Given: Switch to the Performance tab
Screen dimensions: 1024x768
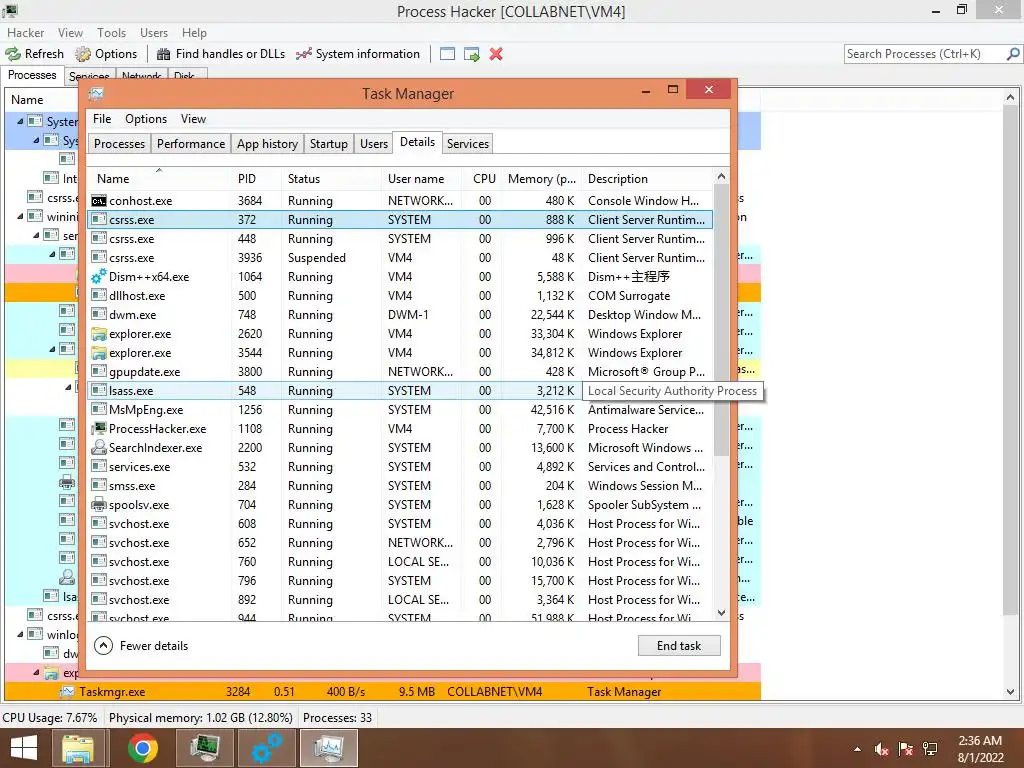Looking at the screenshot, I should (191, 144).
